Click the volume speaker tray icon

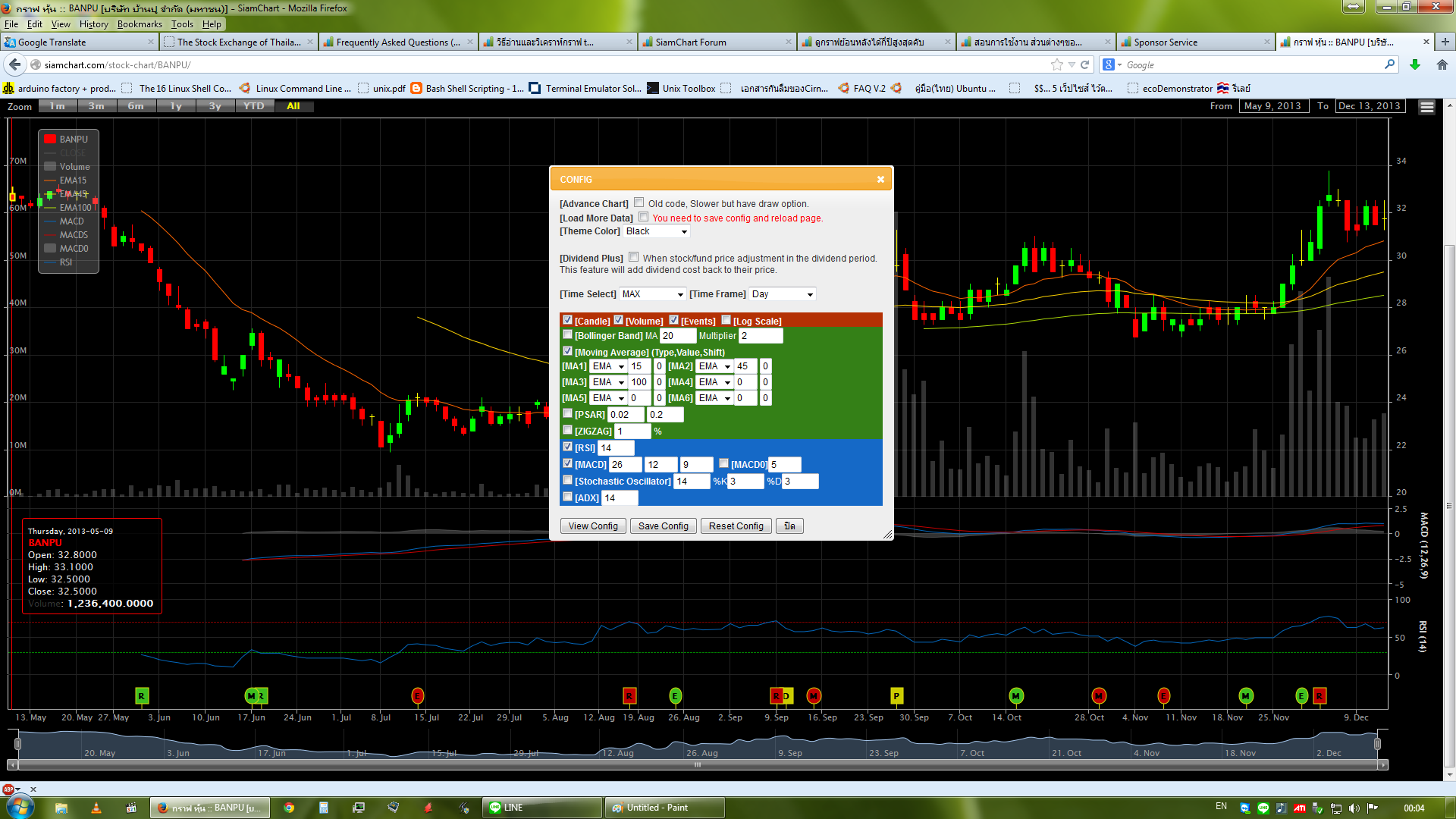pyautogui.click(x=1354, y=808)
